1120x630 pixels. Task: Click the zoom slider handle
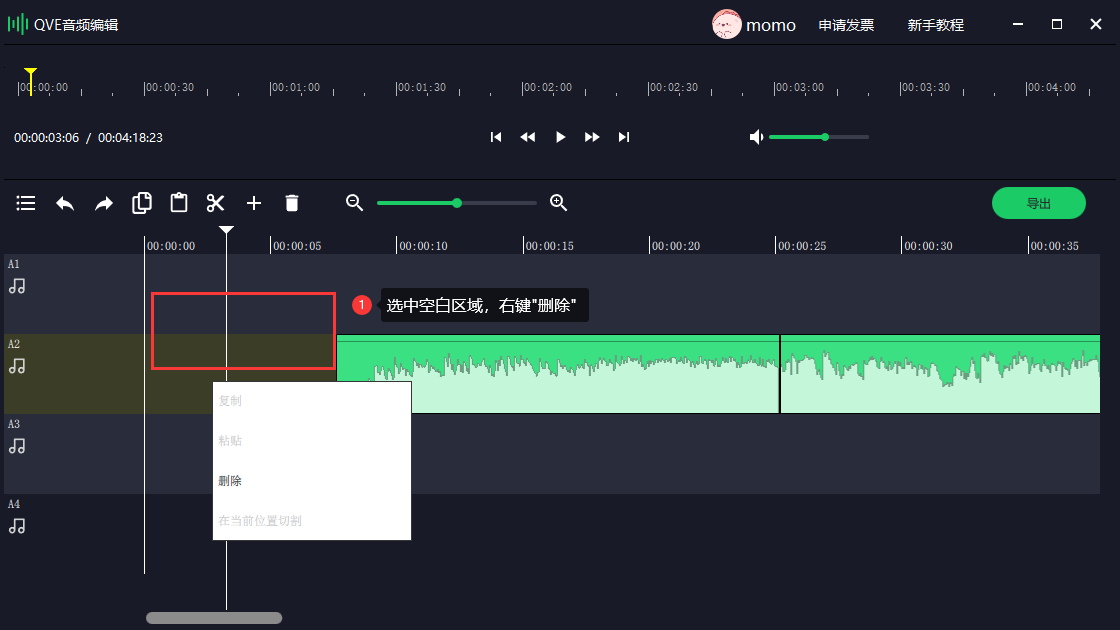coord(457,203)
